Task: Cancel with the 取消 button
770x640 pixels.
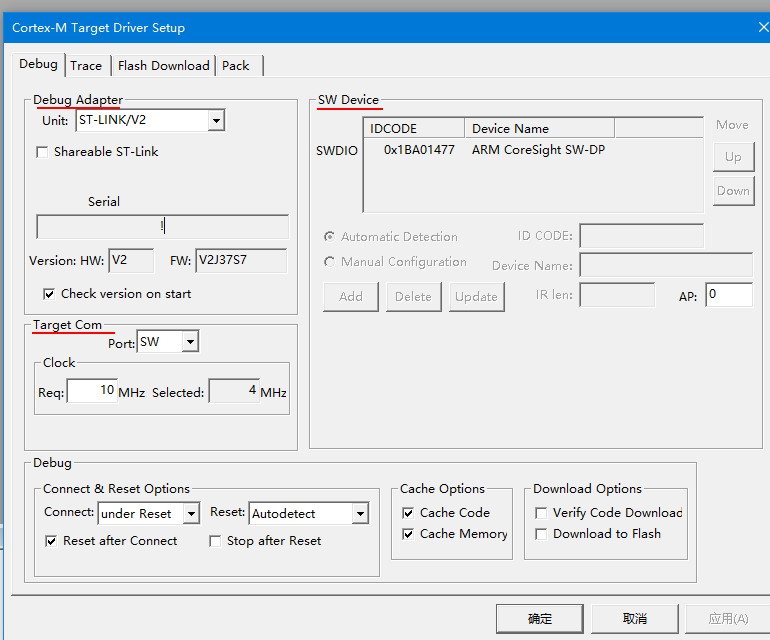Action: [635, 619]
